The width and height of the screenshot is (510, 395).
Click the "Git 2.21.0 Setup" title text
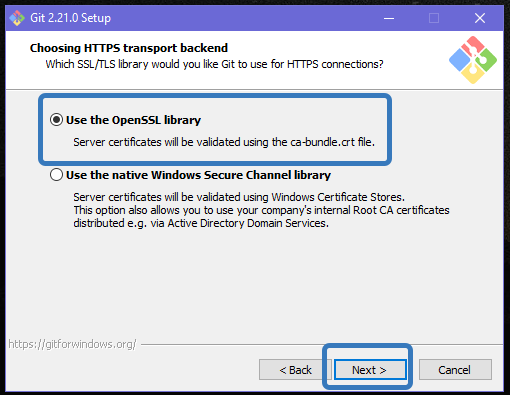pyautogui.click(x=70, y=18)
